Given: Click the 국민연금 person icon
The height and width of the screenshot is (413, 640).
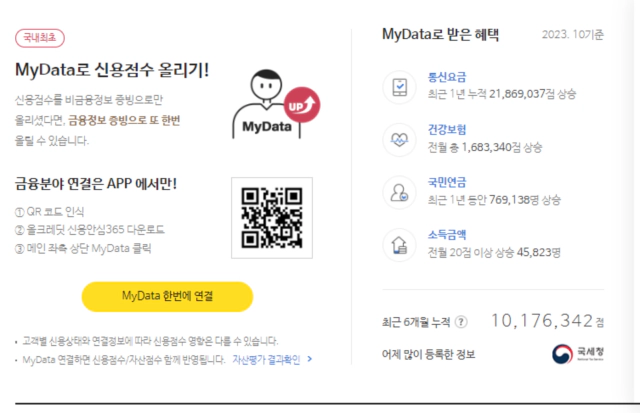Looking at the screenshot, I should [x=399, y=193].
